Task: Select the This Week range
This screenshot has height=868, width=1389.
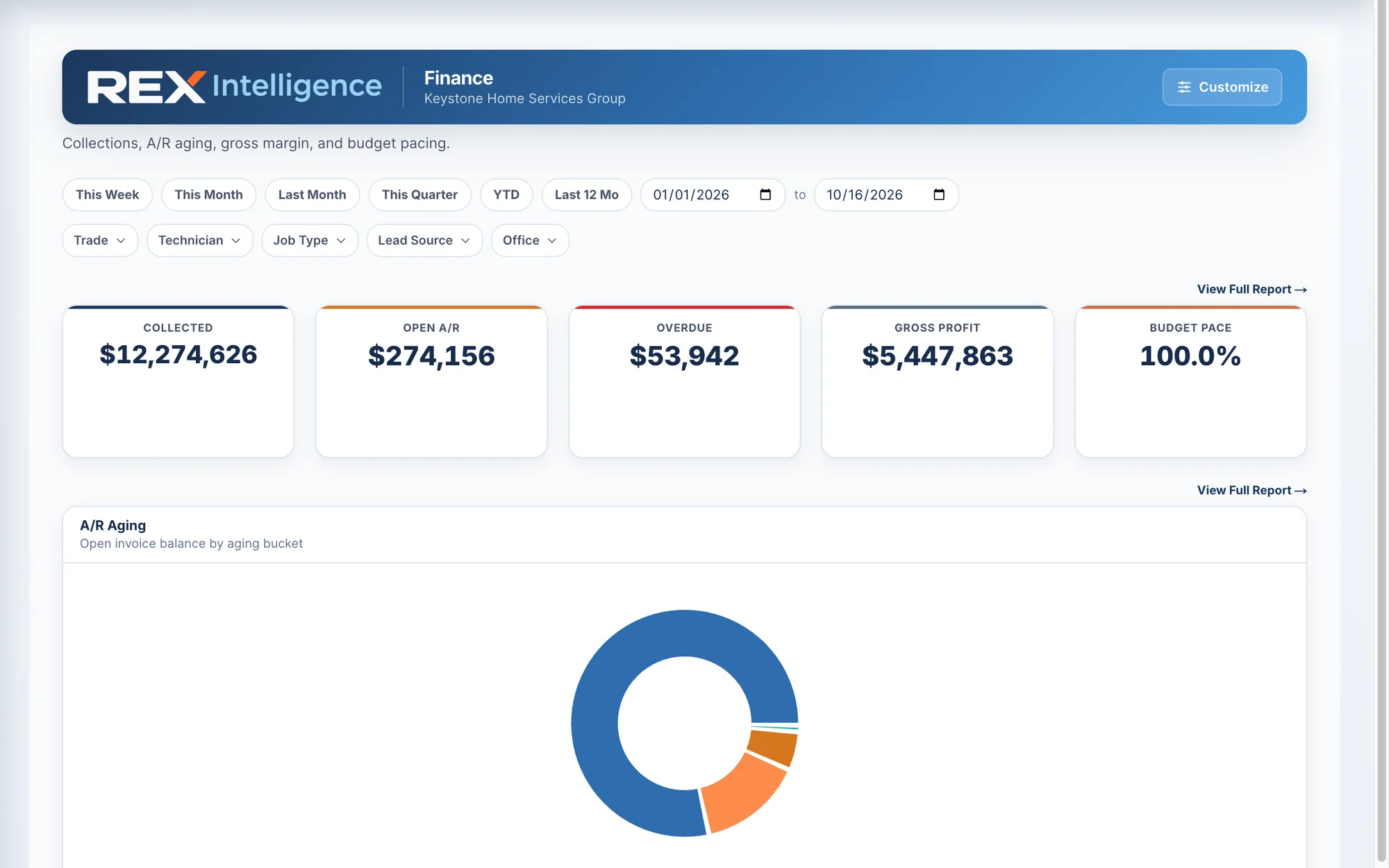Action: [x=107, y=194]
